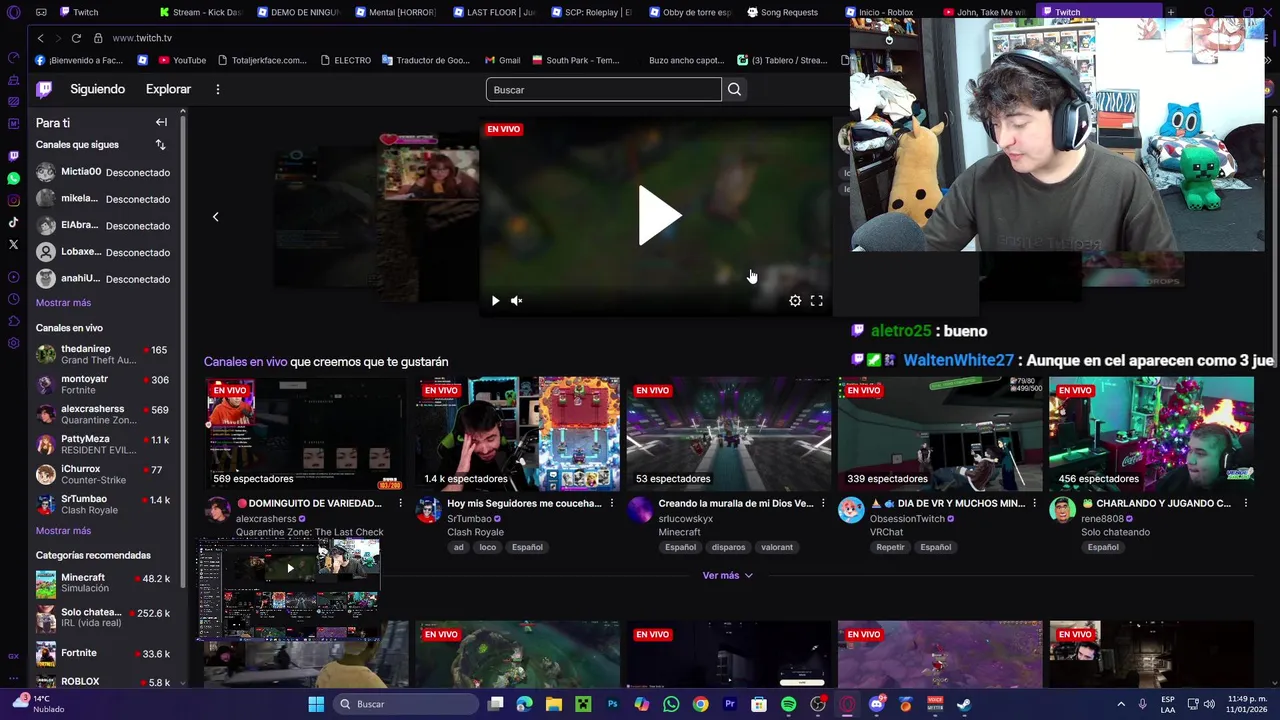Click Canales en vivo heading link

coord(245,362)
